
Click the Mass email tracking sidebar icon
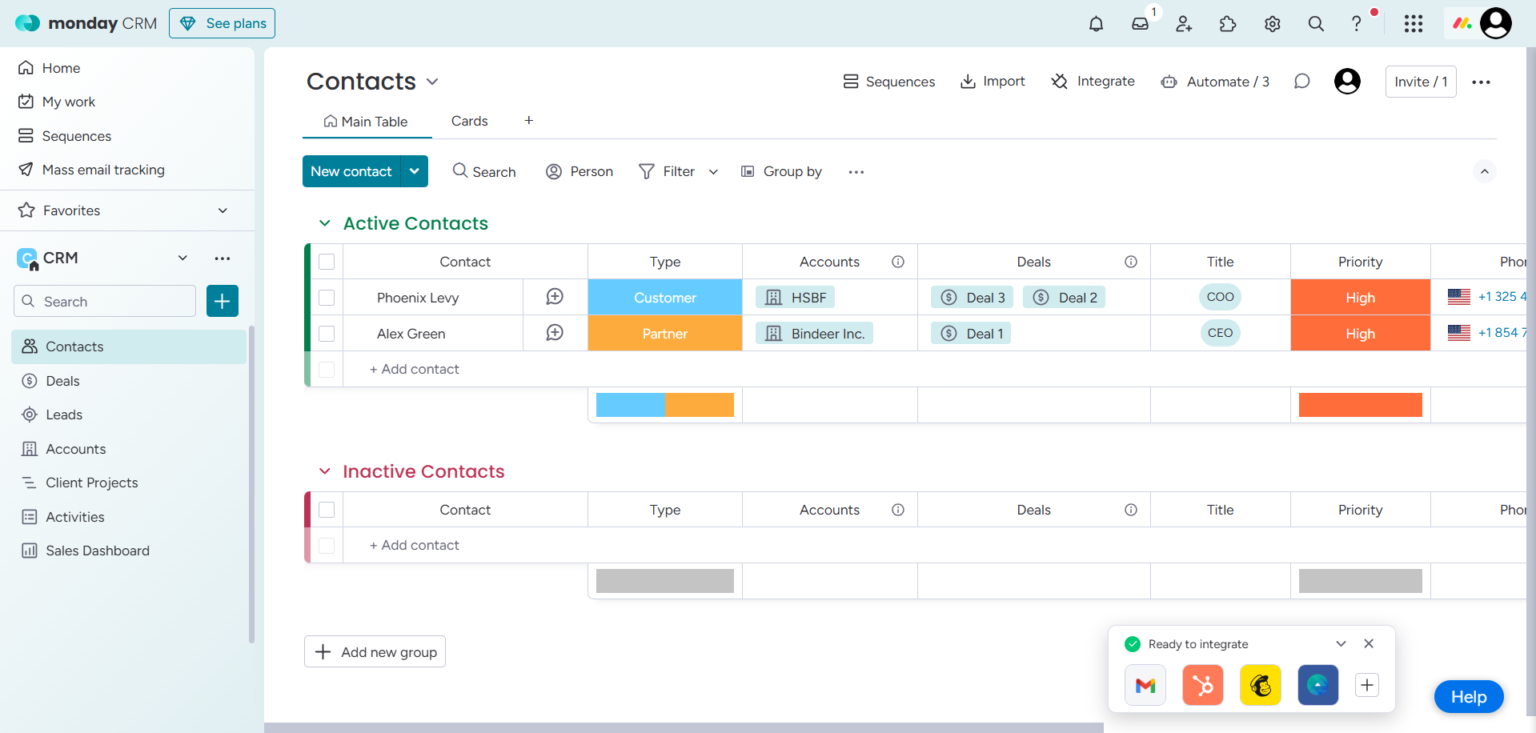pos(27,169)
